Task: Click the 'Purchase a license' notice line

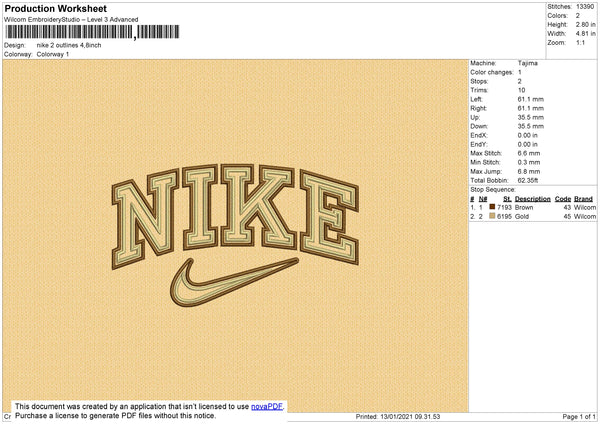Action: pos(116,416)
